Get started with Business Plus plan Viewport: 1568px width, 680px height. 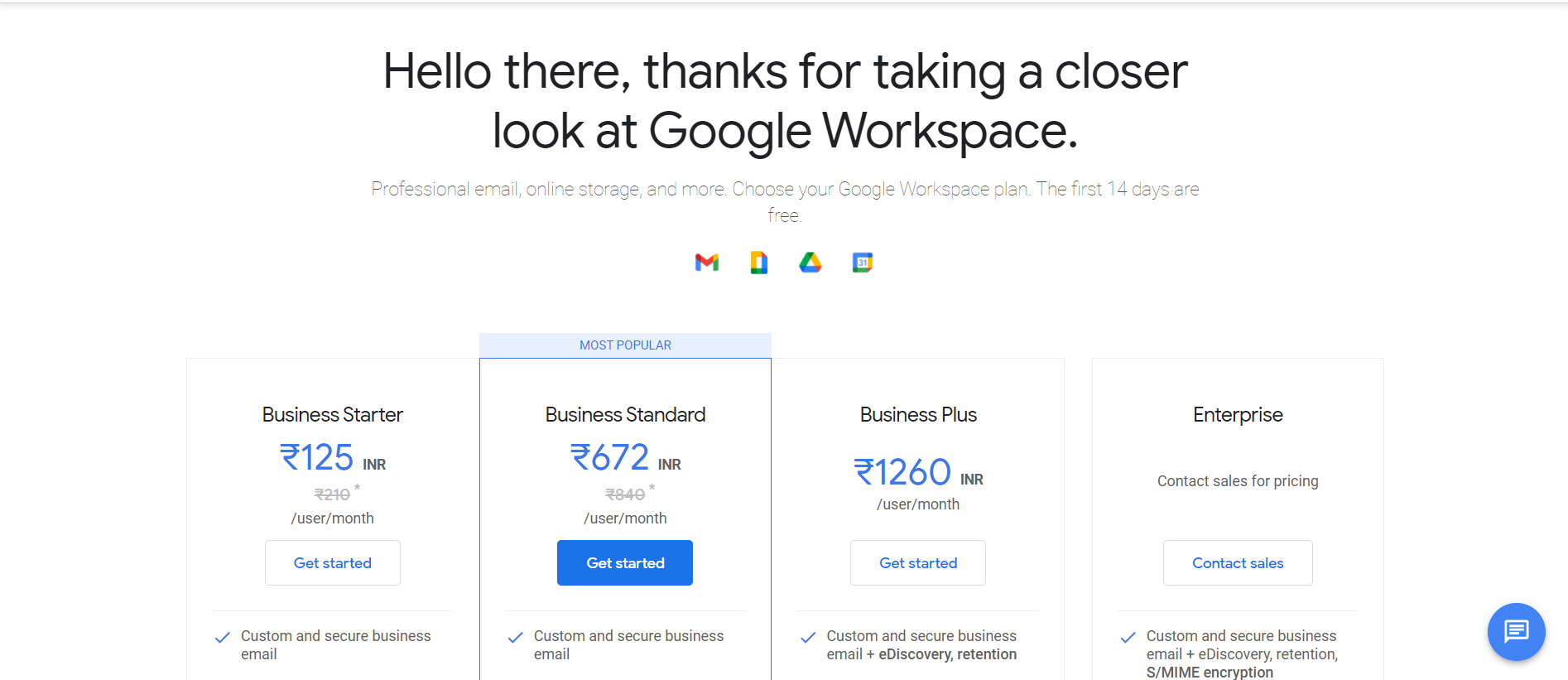pos(918,563)
